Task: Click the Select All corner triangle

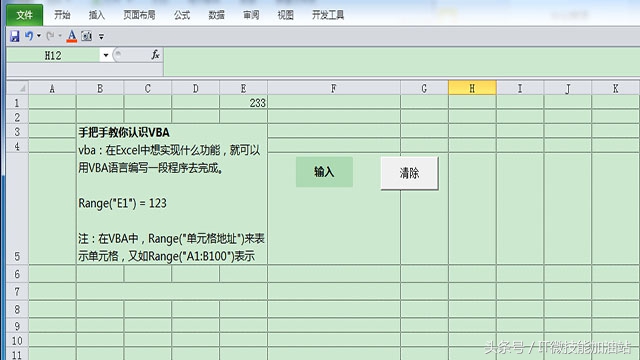Action: coord(18,88)
